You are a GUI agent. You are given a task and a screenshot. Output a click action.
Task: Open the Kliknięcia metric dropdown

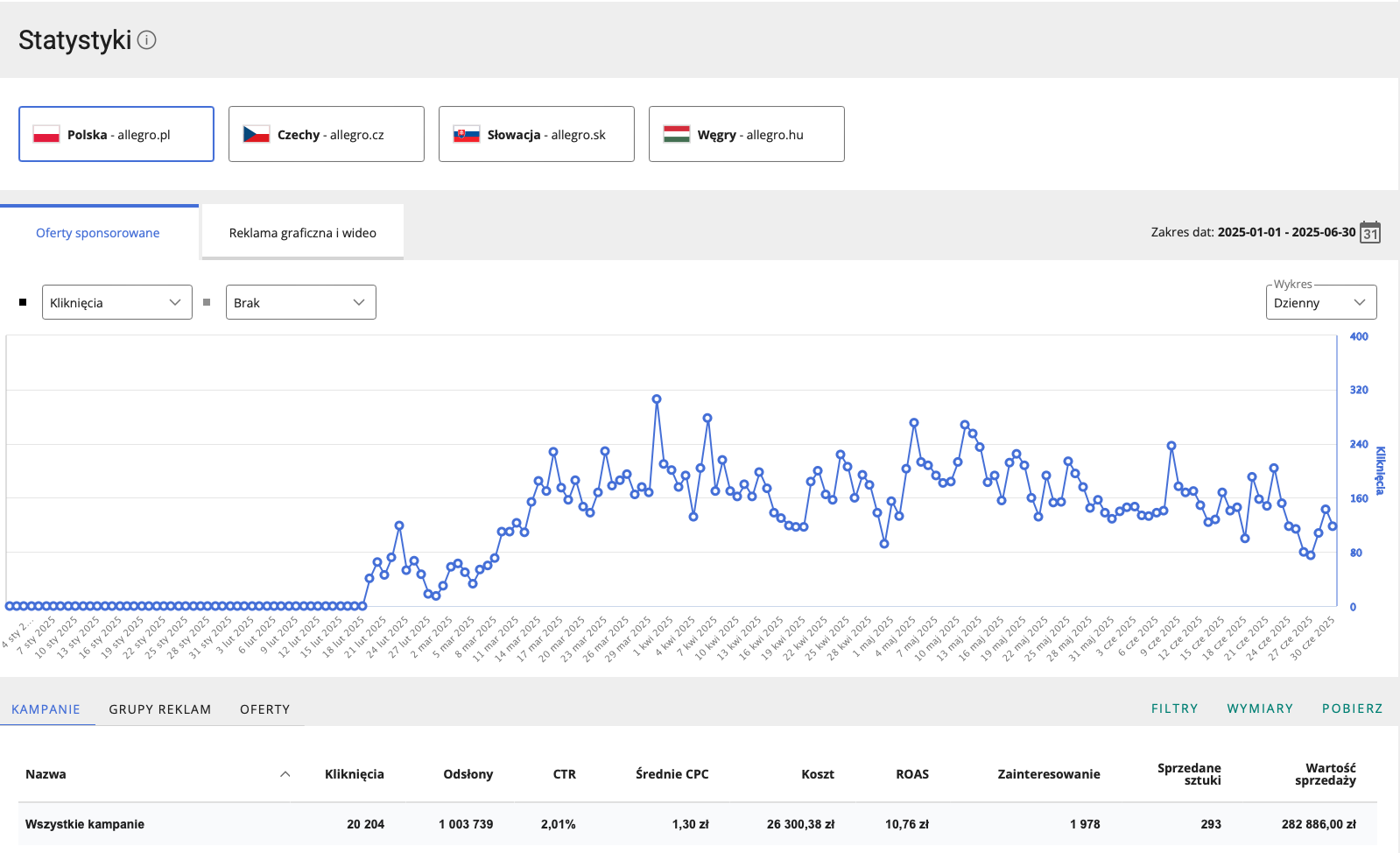(116, 303)
